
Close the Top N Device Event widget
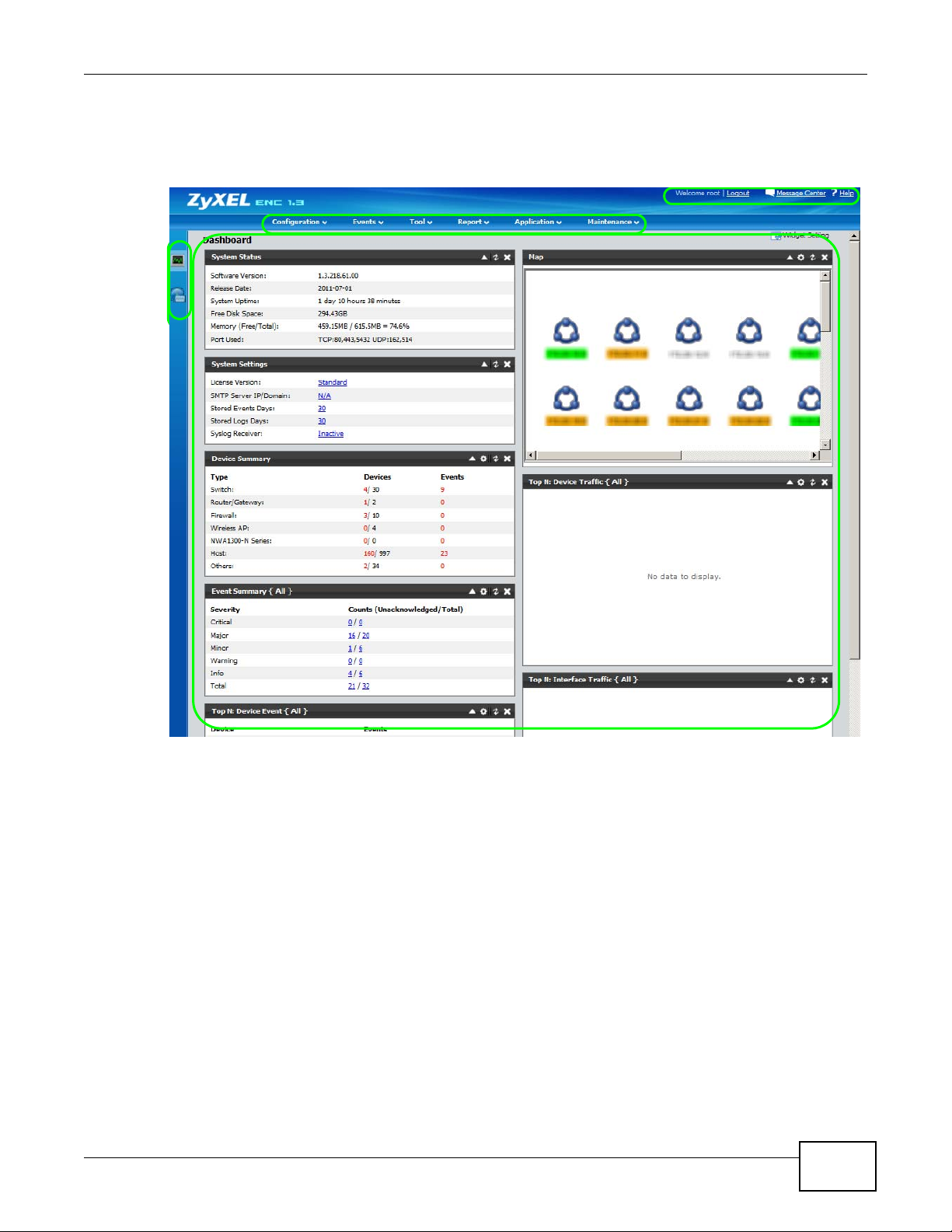click(507, 712)
